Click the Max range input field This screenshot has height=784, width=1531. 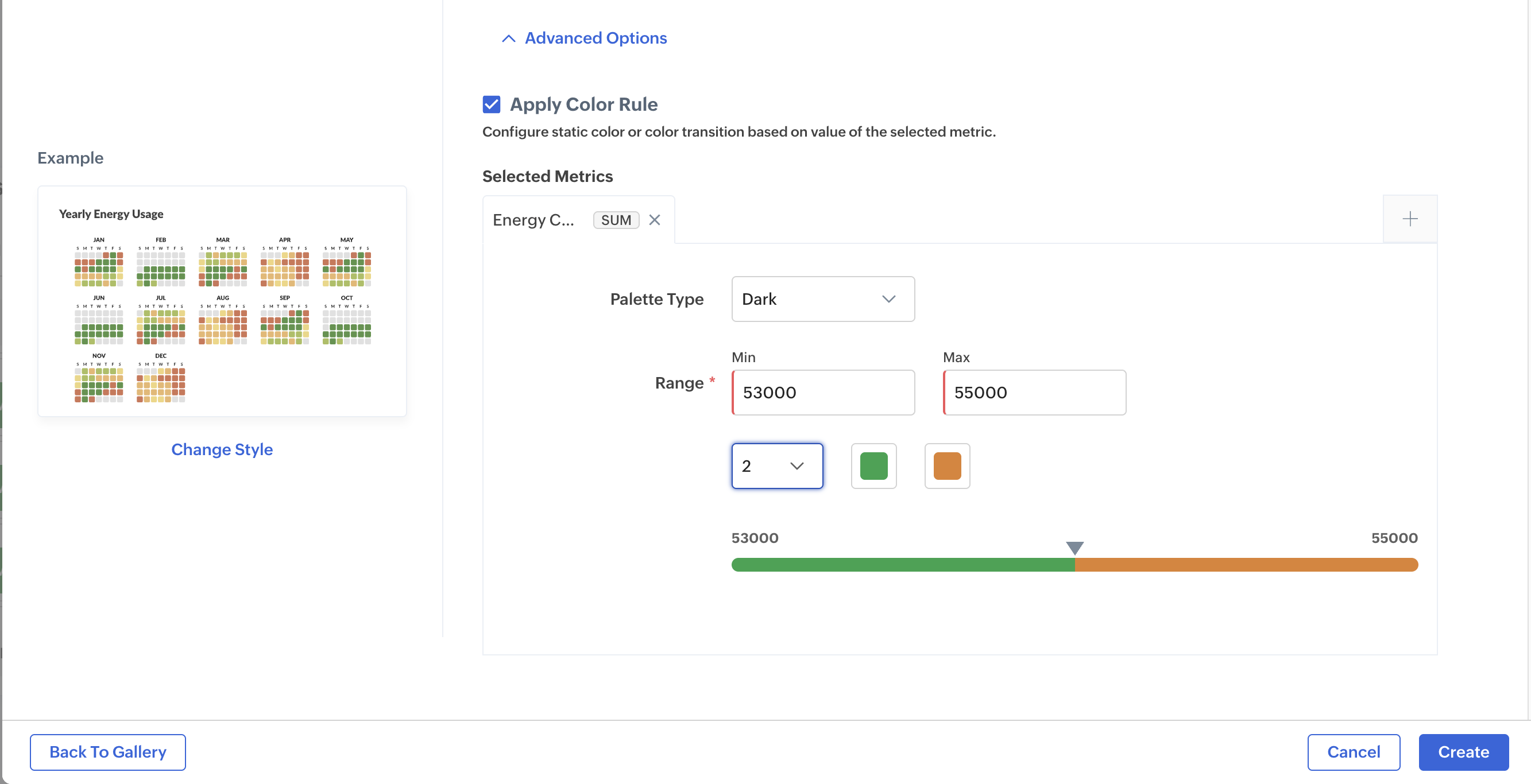tap(1034, 392)
